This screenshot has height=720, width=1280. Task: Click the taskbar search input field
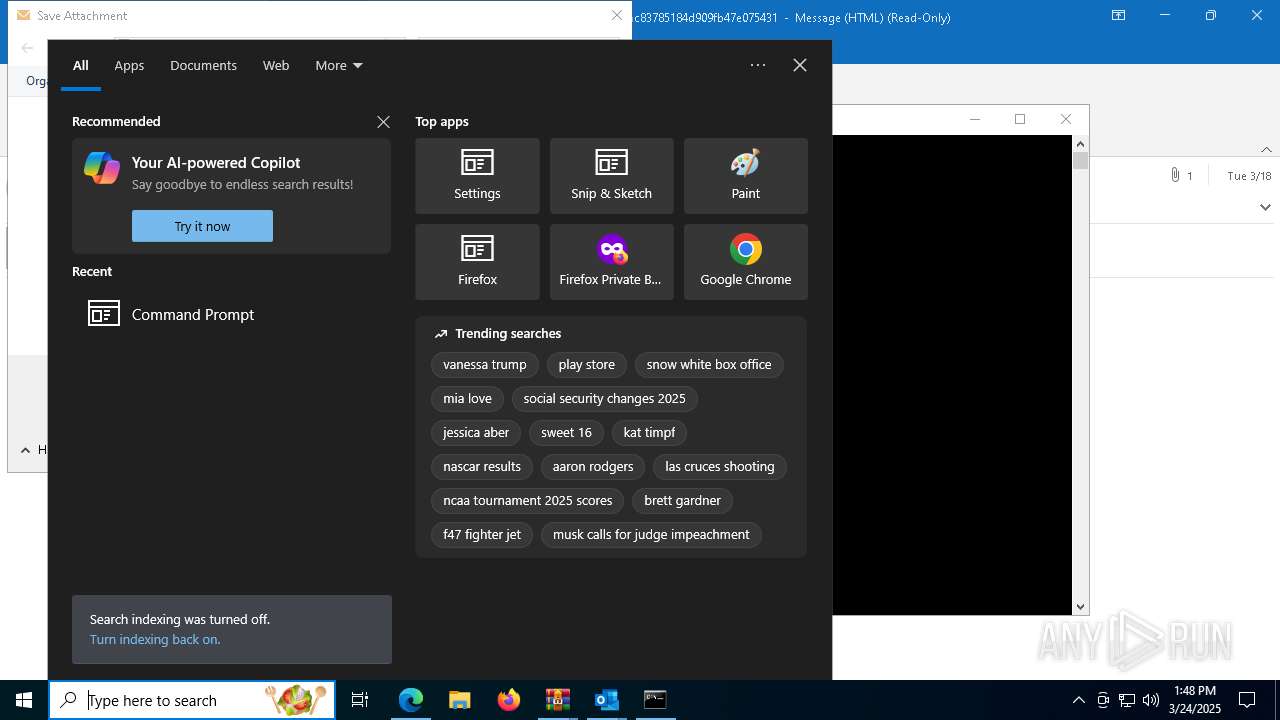[192, 700]
